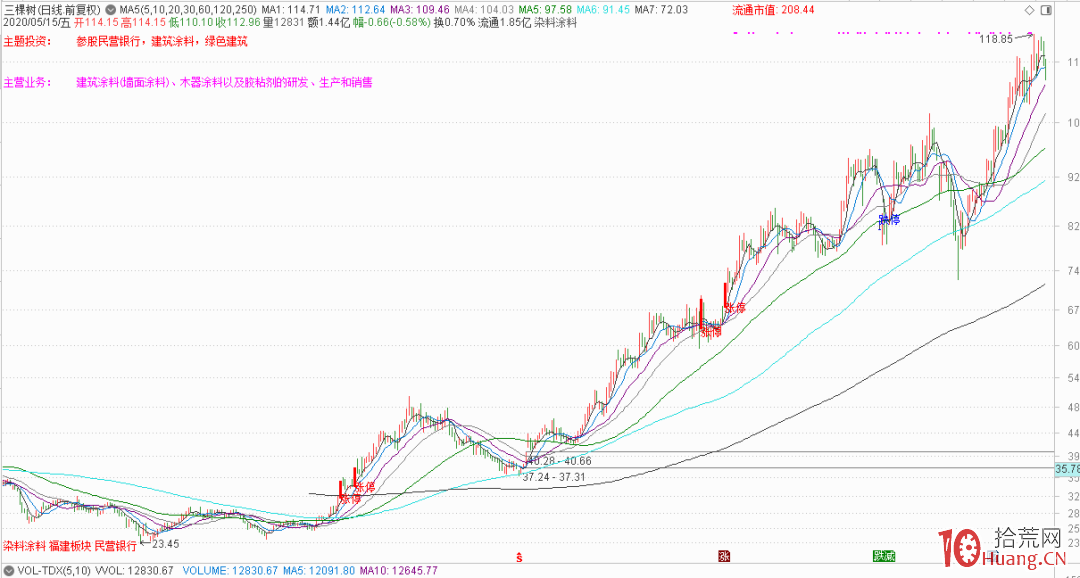The height and width of the screenshot is (578, 1080).
Task: Click the date 2020/05/15/五
Action: [37, 23]
